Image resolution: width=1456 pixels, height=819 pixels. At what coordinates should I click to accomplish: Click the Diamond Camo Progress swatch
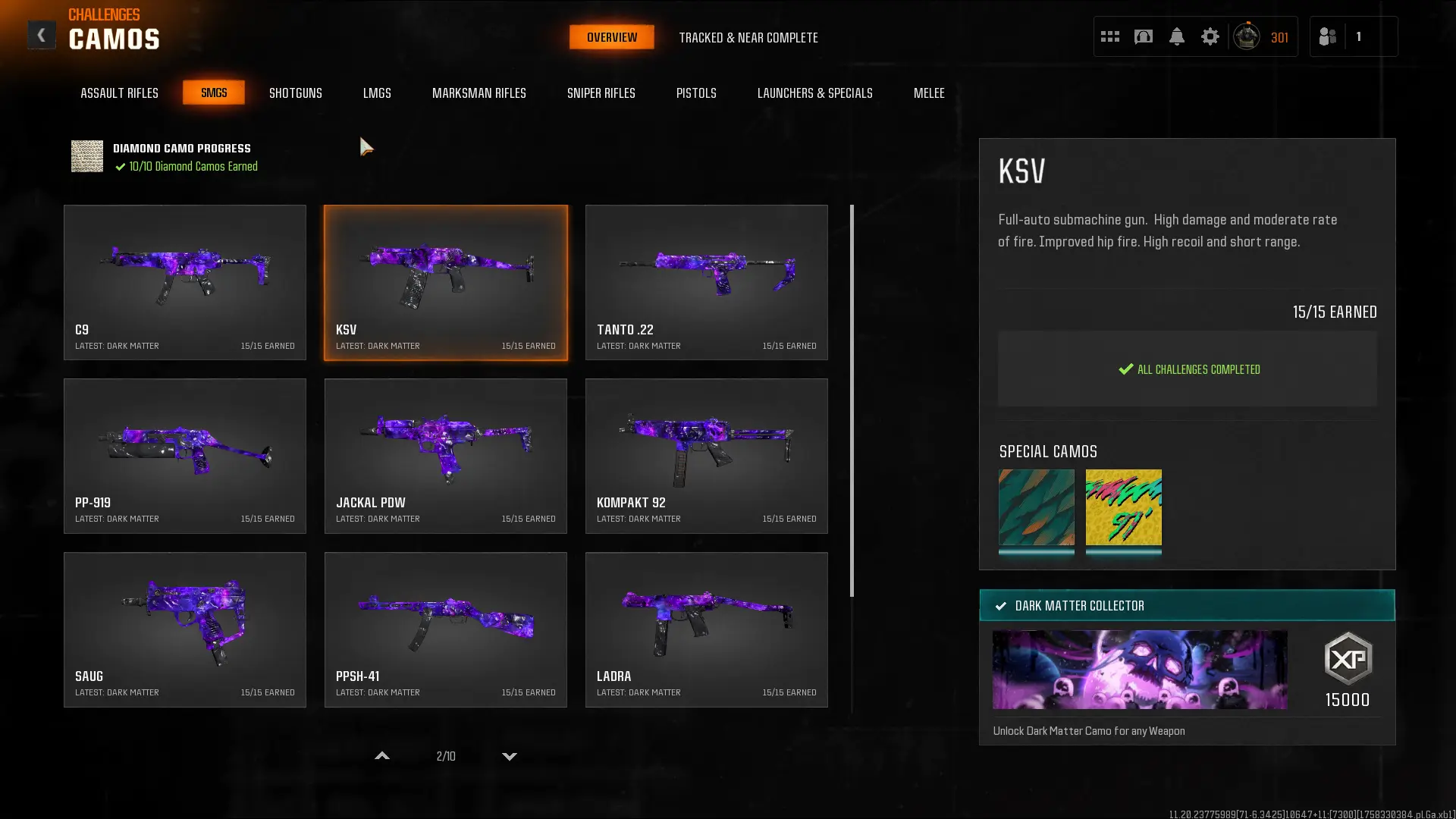click(87, 156)
